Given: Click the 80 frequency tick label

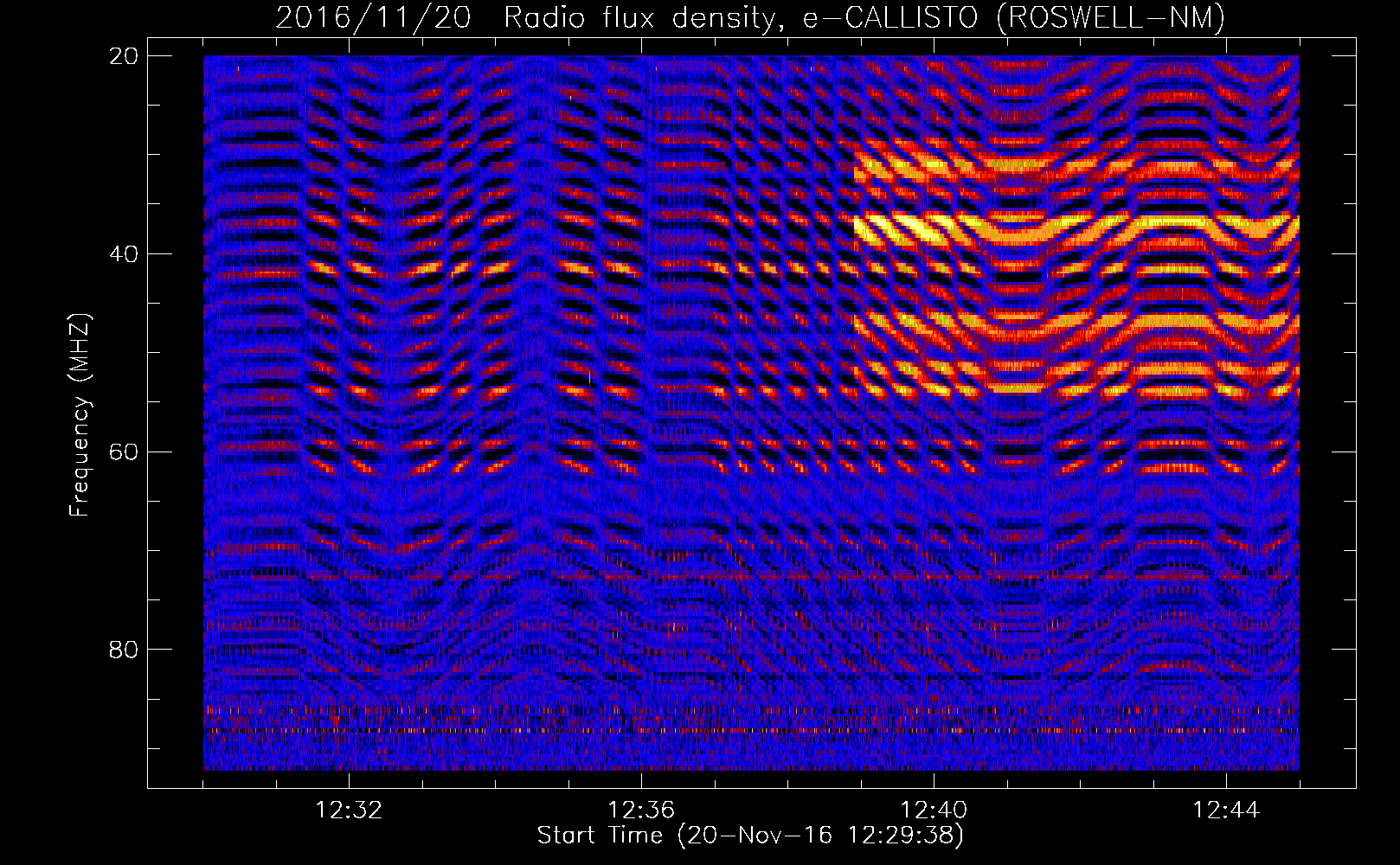Looking at the screenshot, I should click(x=125, y=650).
